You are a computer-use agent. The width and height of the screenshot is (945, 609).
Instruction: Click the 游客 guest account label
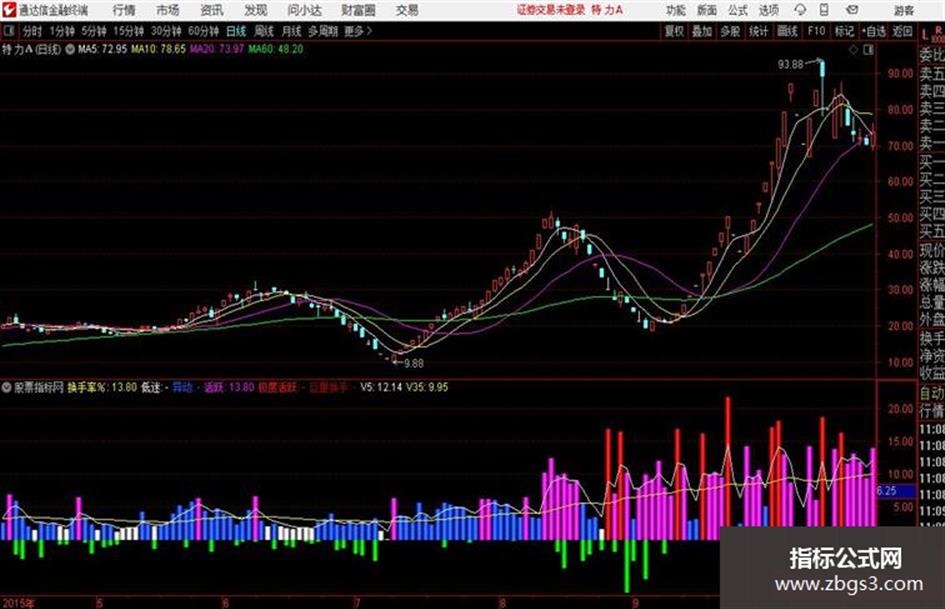pos(903,10)
